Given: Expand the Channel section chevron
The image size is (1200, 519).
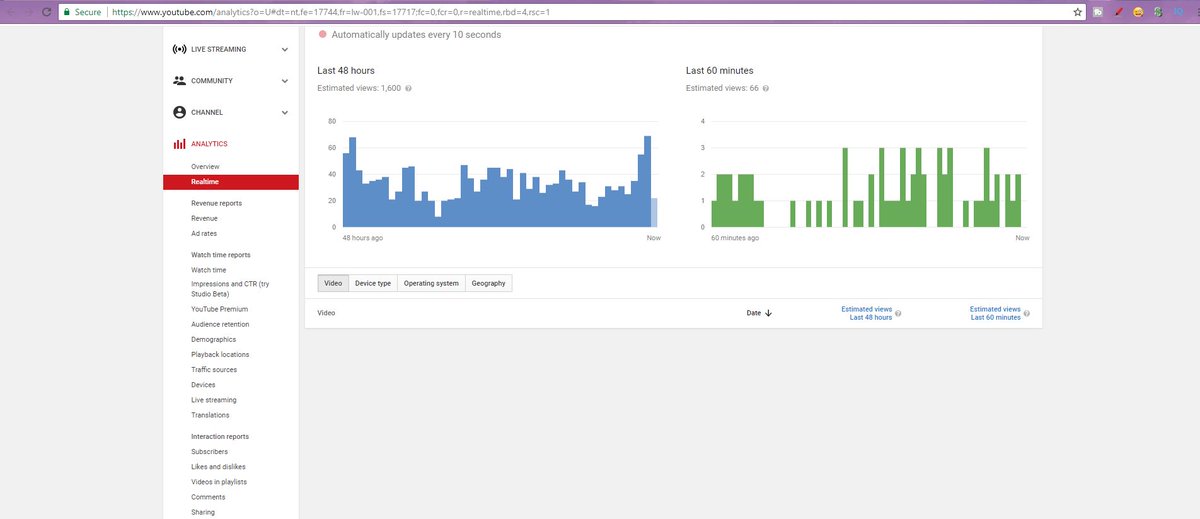Looking at the screenshot, I should tap(285, 112).
